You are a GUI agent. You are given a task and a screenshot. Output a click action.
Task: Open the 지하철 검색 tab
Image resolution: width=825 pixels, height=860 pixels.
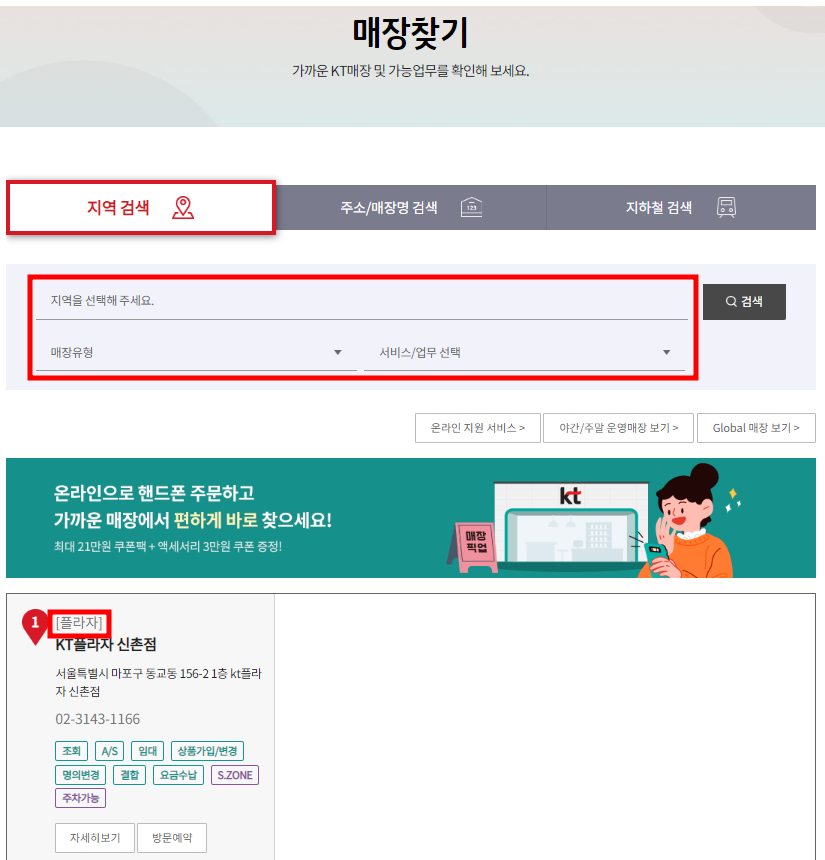coord(681,207)
